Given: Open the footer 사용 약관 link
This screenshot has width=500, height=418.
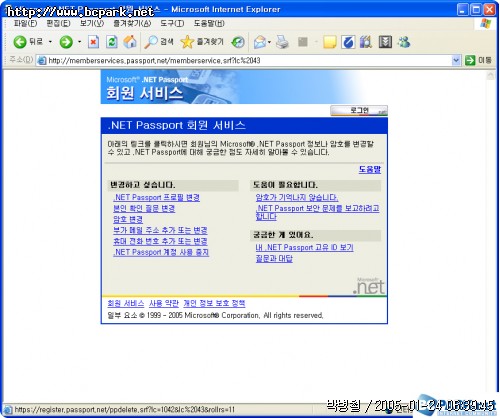Looking at the screenshot, I should click(x=164, y=303).
